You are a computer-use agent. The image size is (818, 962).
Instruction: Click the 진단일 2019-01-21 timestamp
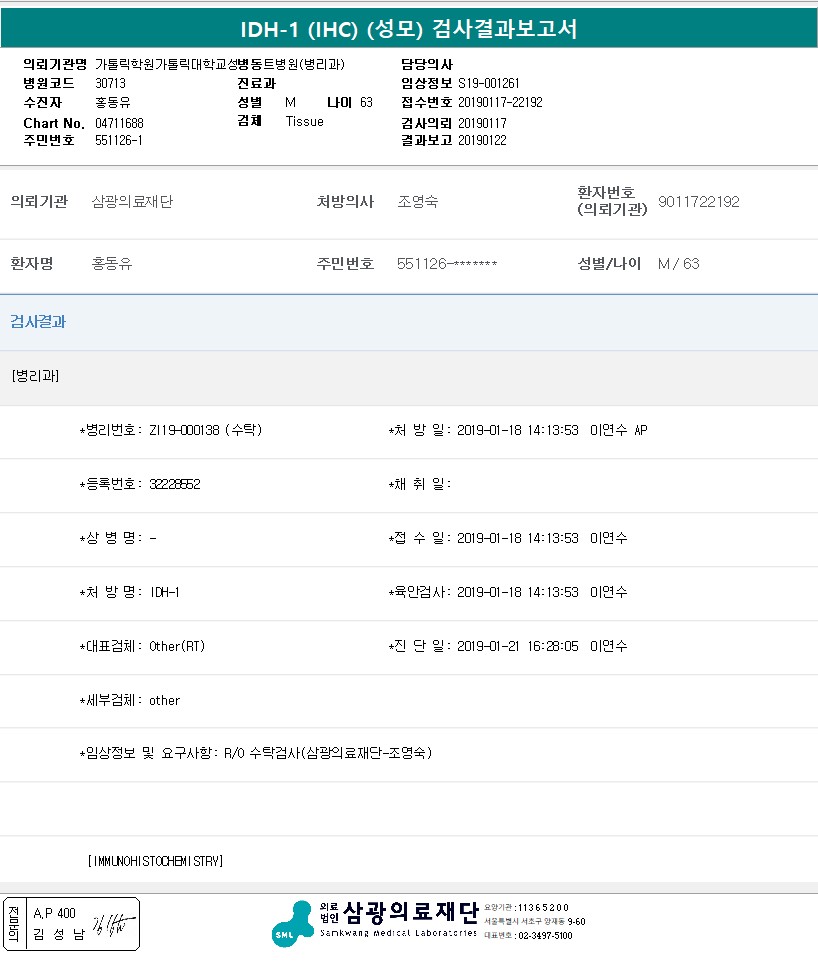[517, 646]
